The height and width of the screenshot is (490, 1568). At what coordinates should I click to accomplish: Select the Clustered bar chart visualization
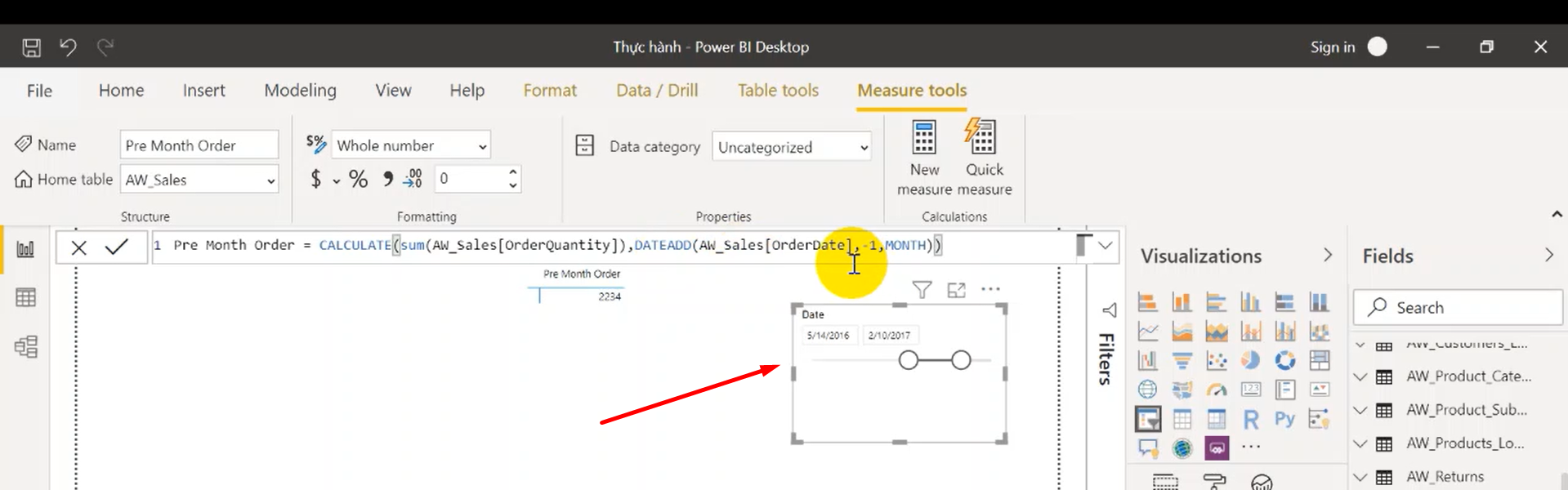(x=1217, y=302)
